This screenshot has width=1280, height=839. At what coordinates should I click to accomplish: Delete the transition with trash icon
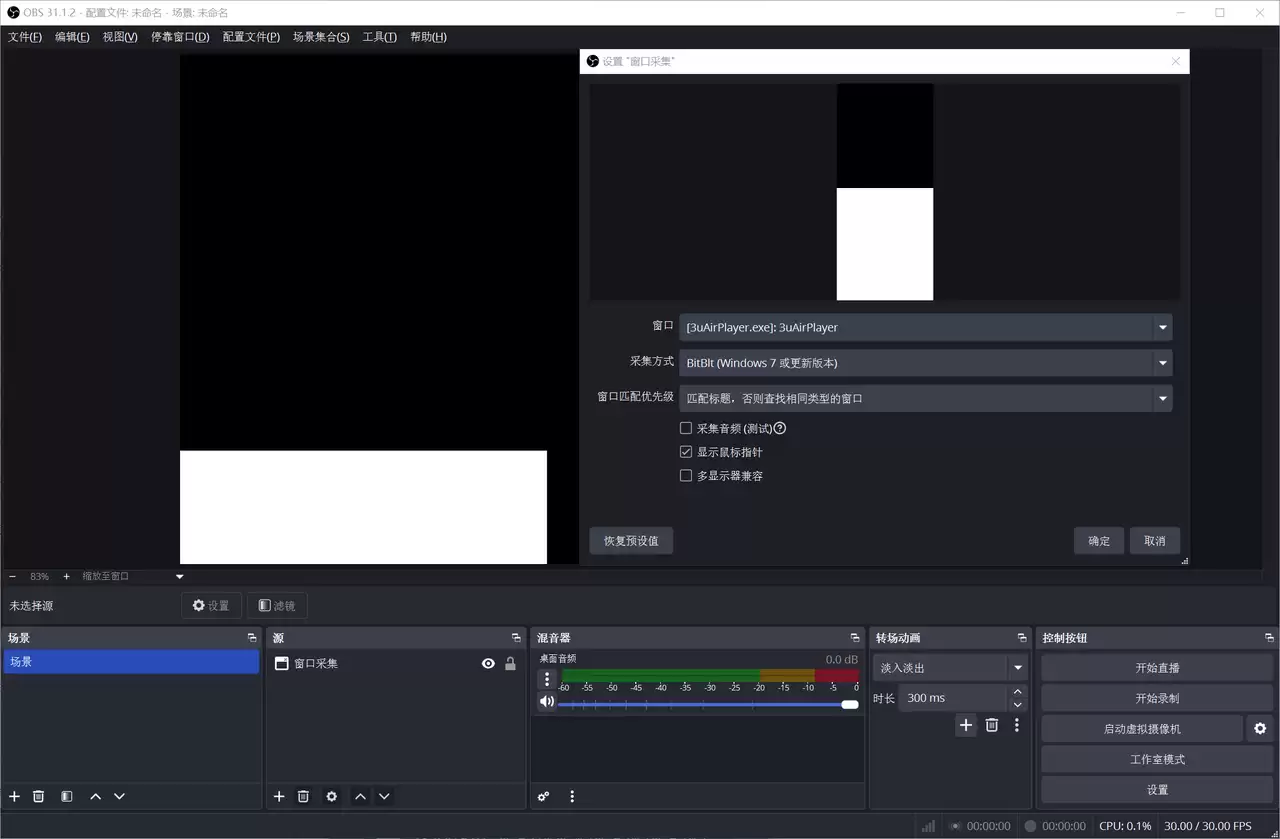click(x=991, y=725)
